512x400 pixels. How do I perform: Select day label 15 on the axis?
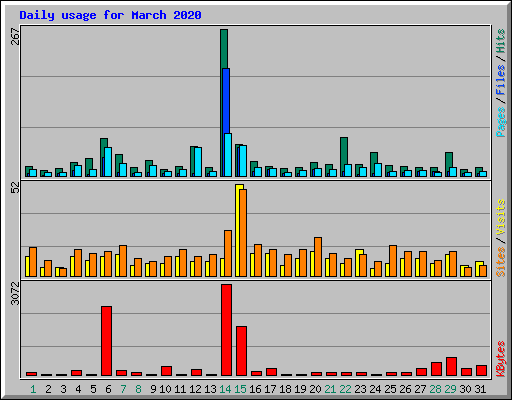tap(240, 389)
